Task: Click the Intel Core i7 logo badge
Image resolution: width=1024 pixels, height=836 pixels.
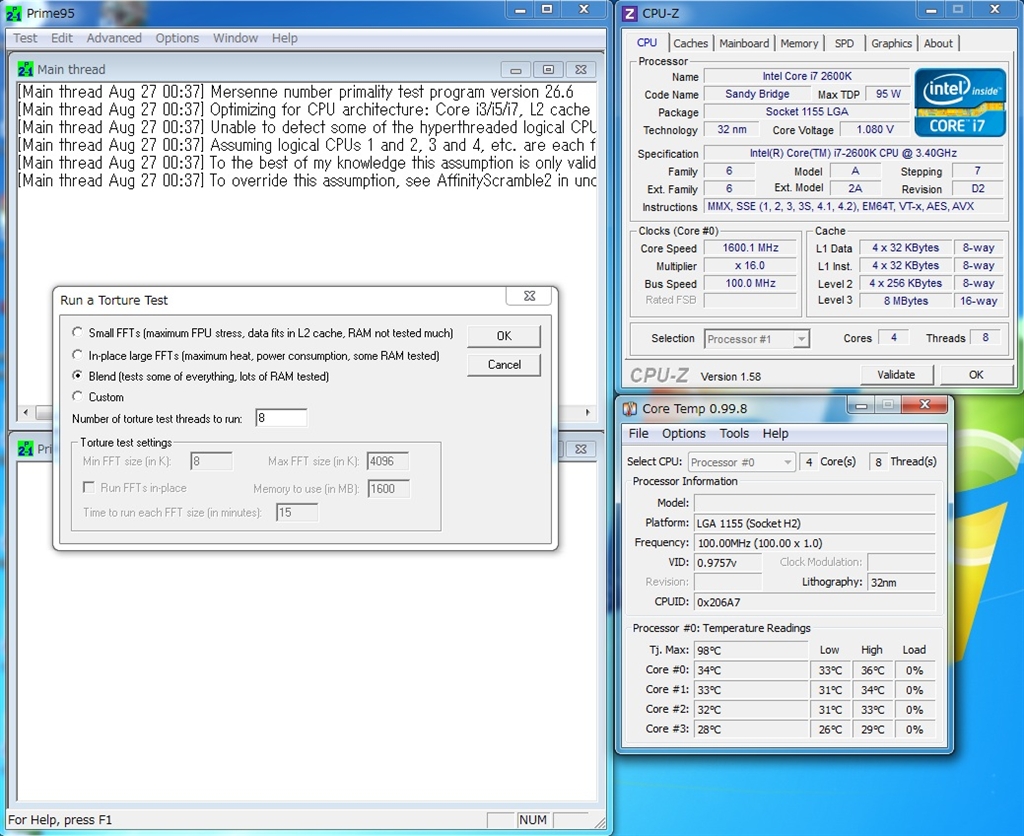Action: tap(960, 102)
